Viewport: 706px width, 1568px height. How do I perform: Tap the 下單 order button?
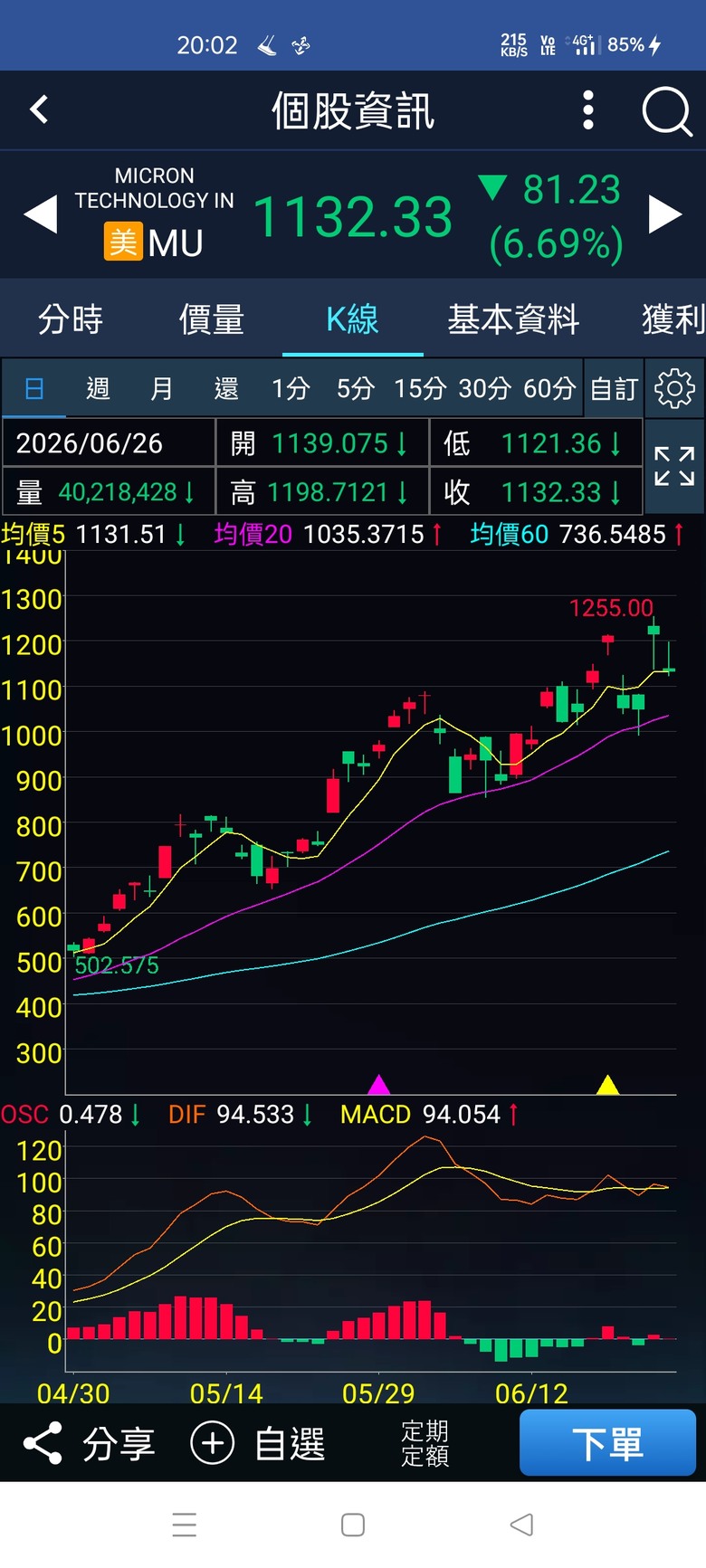coord(607,1442)
